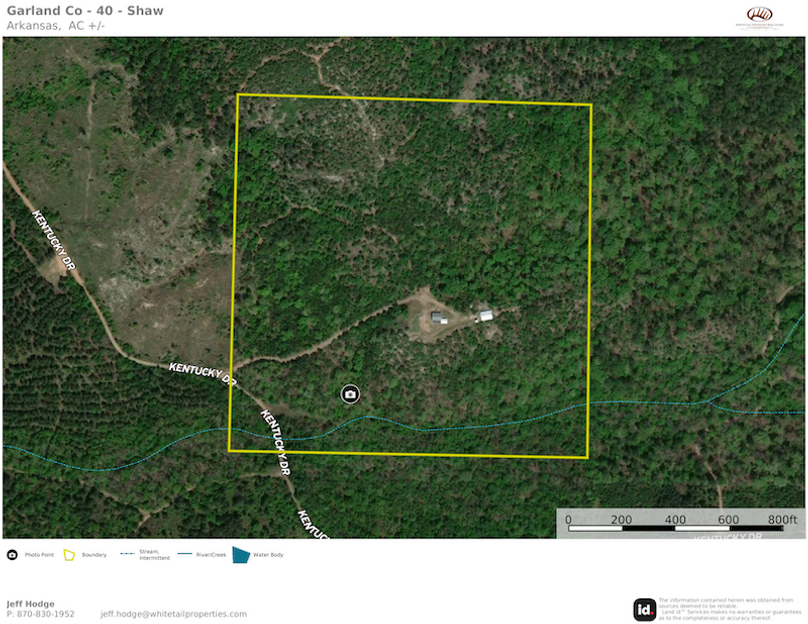Viewport: 808px width, 624px height.
Task: Click the horizontal Kentucky Dr road label
Action: tap(202, 373)
